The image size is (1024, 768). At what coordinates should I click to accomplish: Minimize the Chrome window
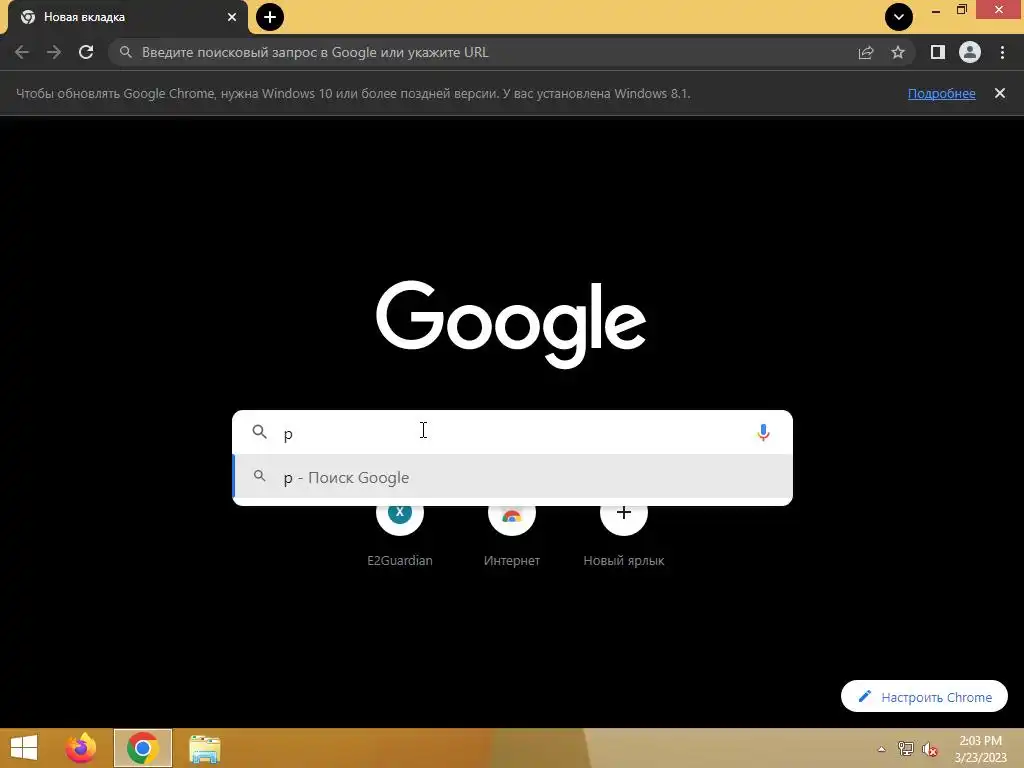point(936,10)
